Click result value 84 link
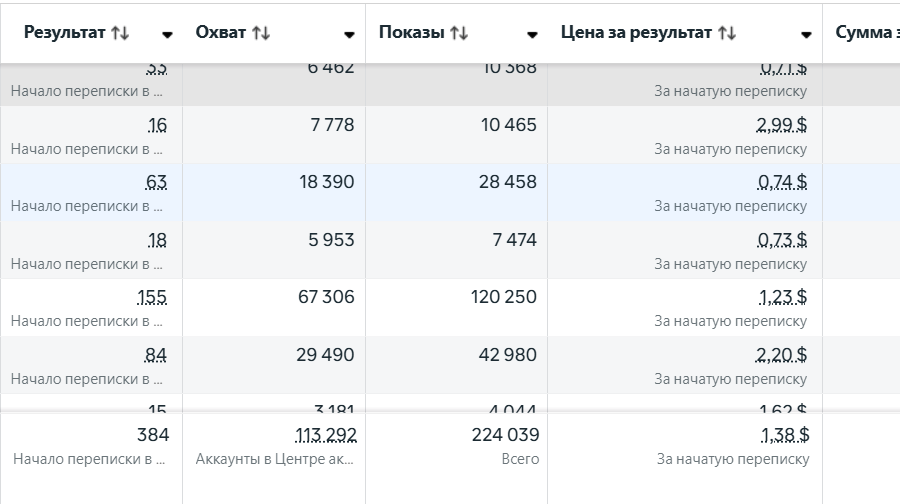Screen dimensions: 900x504 [x=157, y=355]
